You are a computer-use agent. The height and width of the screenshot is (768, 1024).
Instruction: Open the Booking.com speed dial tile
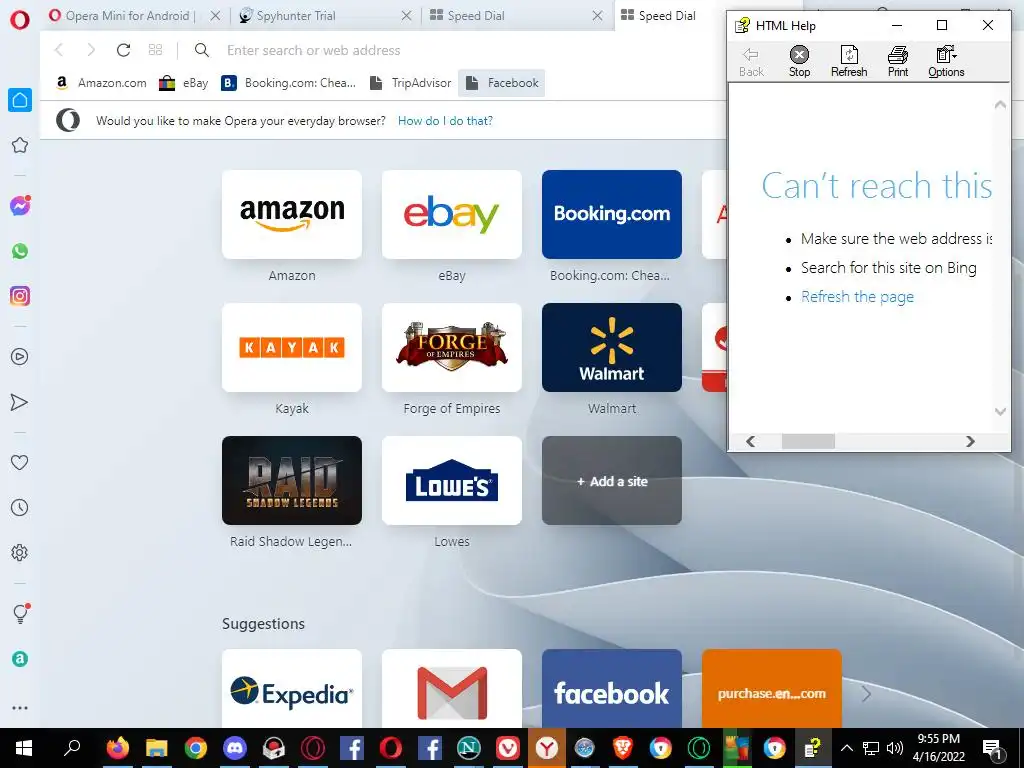click(612, 215)
